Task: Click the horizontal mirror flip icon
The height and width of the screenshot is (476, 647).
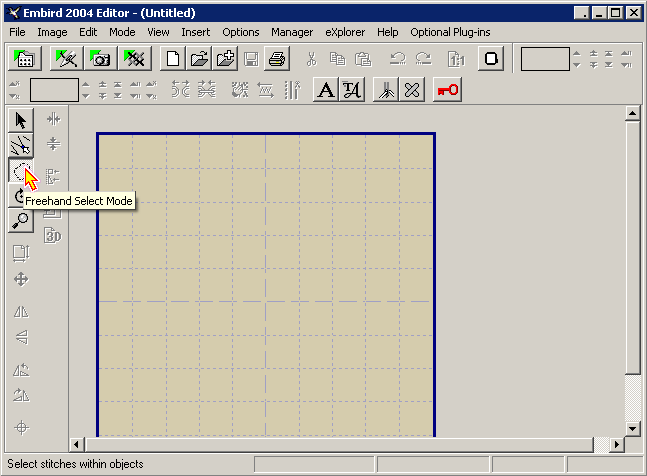Action: point(21,312)
